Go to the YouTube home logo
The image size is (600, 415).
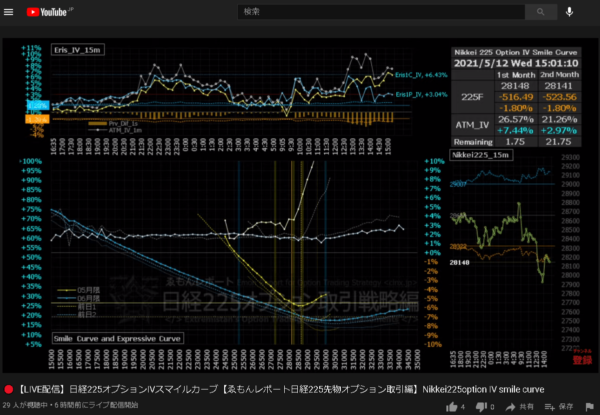click(49, 12)
